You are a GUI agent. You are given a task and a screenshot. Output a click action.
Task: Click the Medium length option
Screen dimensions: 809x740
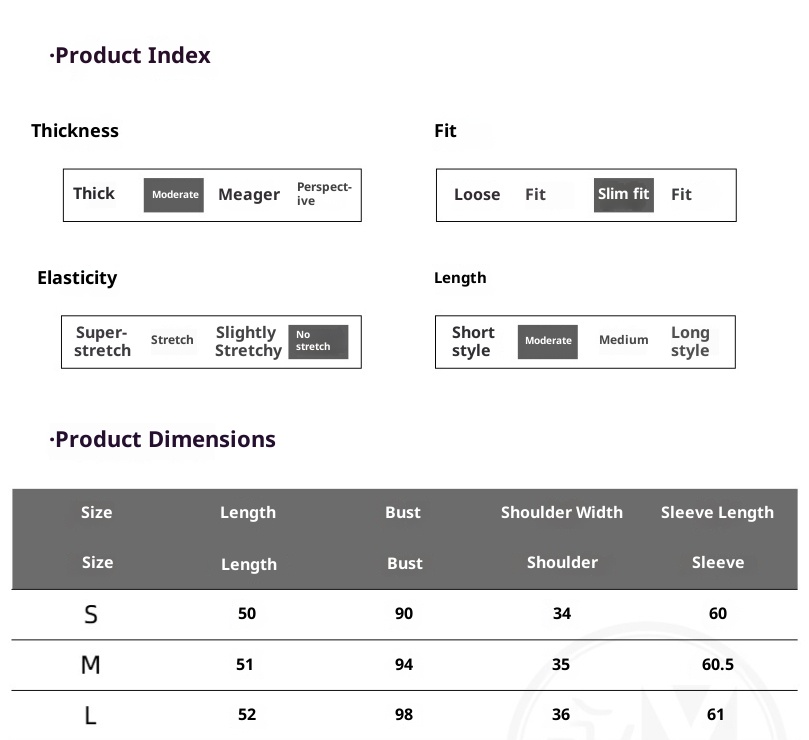[x=623, y=340]
